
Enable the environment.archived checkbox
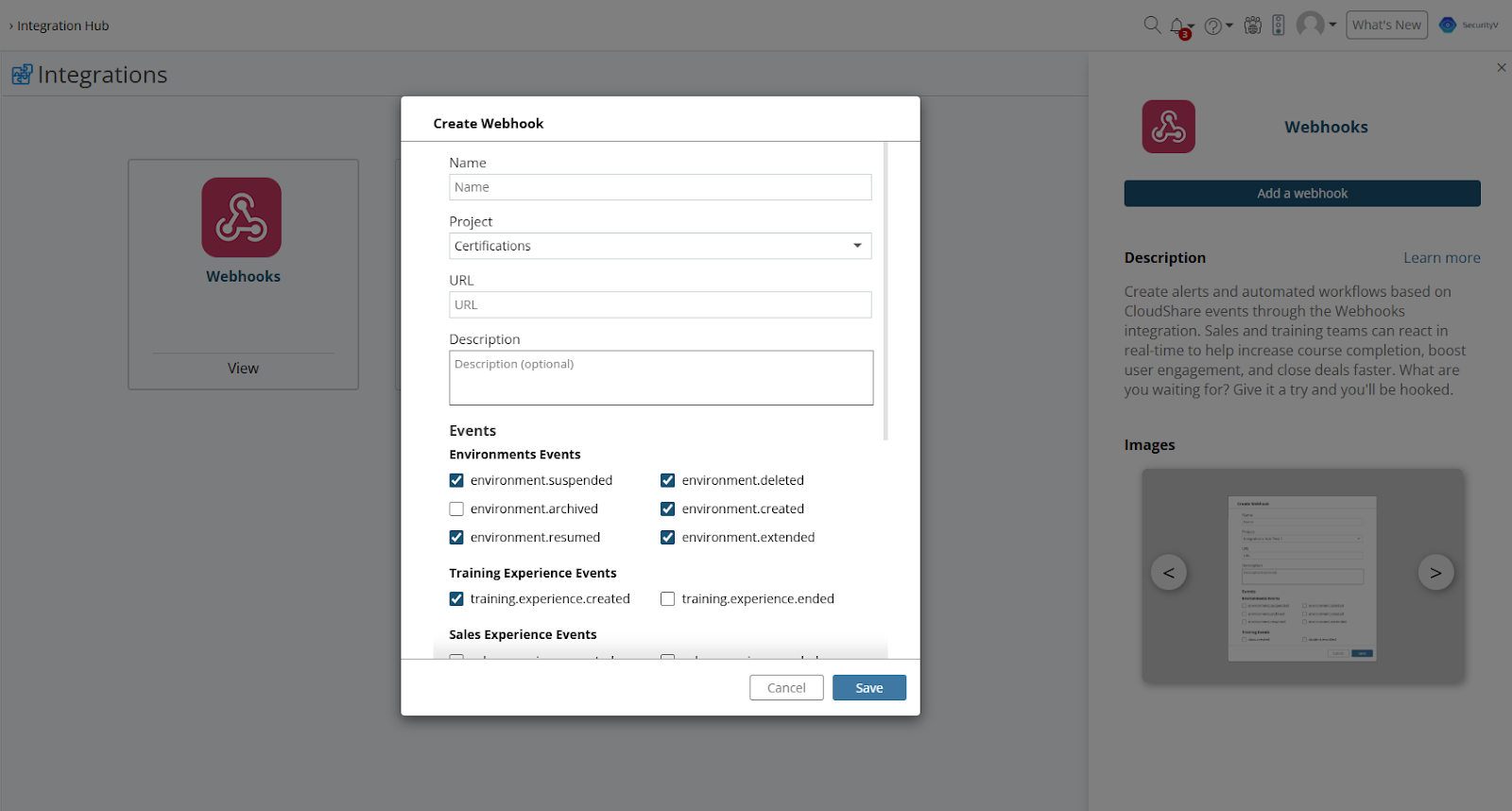(x=457, y=509)
